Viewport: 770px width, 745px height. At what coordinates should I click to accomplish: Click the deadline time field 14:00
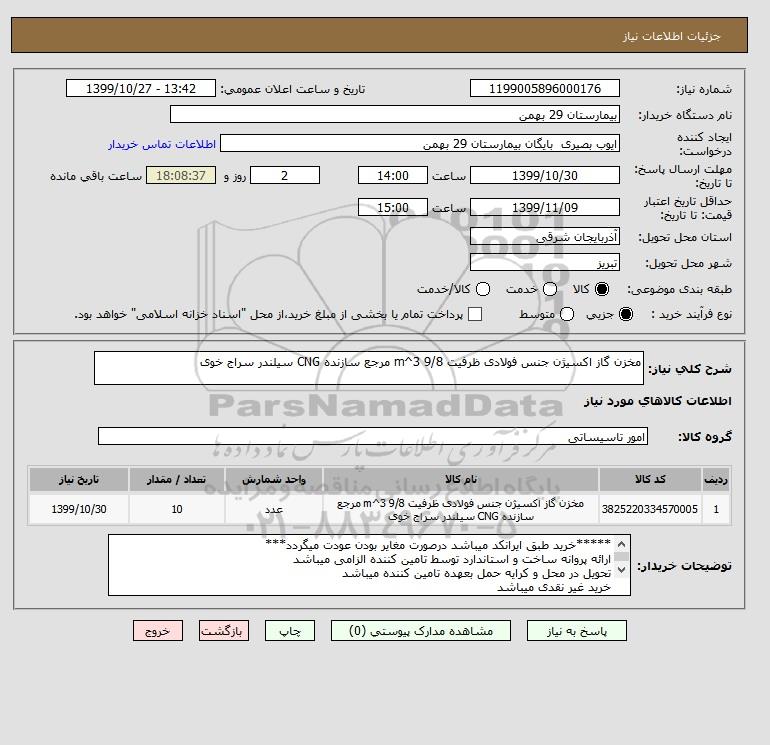pos(393,175)
